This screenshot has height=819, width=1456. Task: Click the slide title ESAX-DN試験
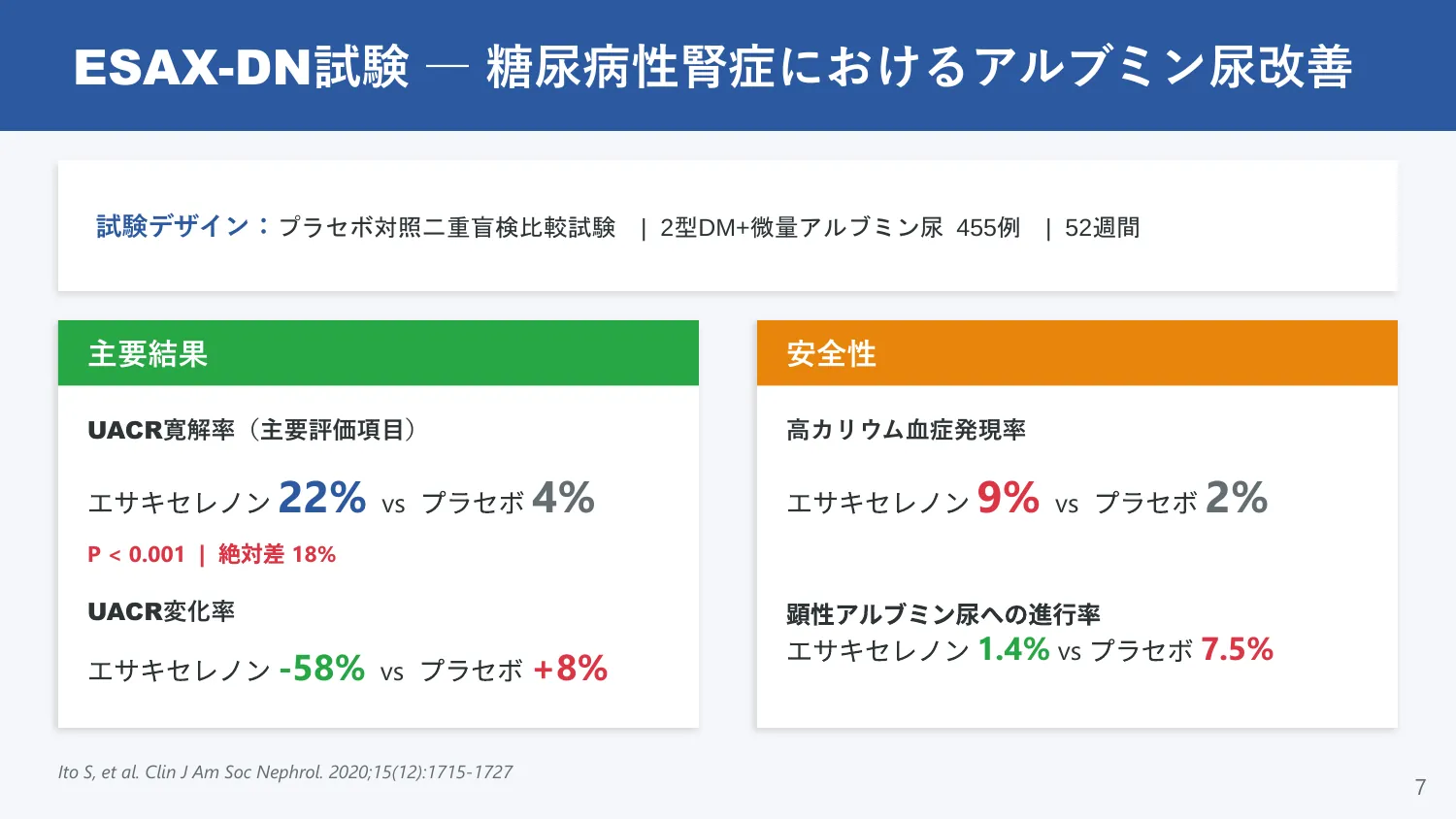point(242,67)
